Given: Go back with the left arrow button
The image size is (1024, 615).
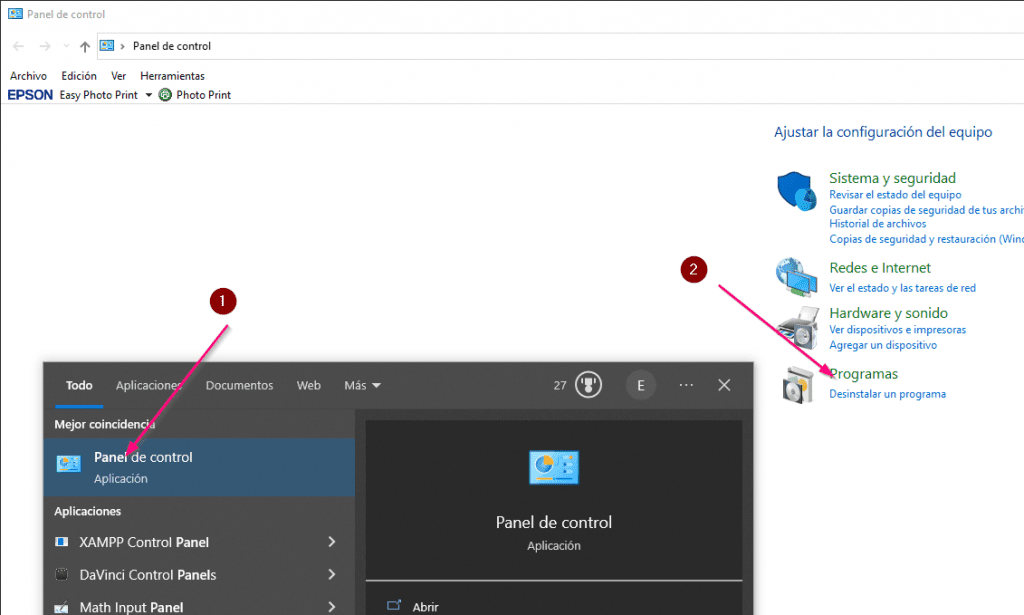Looking at the screenshot, I should (18, 46).
